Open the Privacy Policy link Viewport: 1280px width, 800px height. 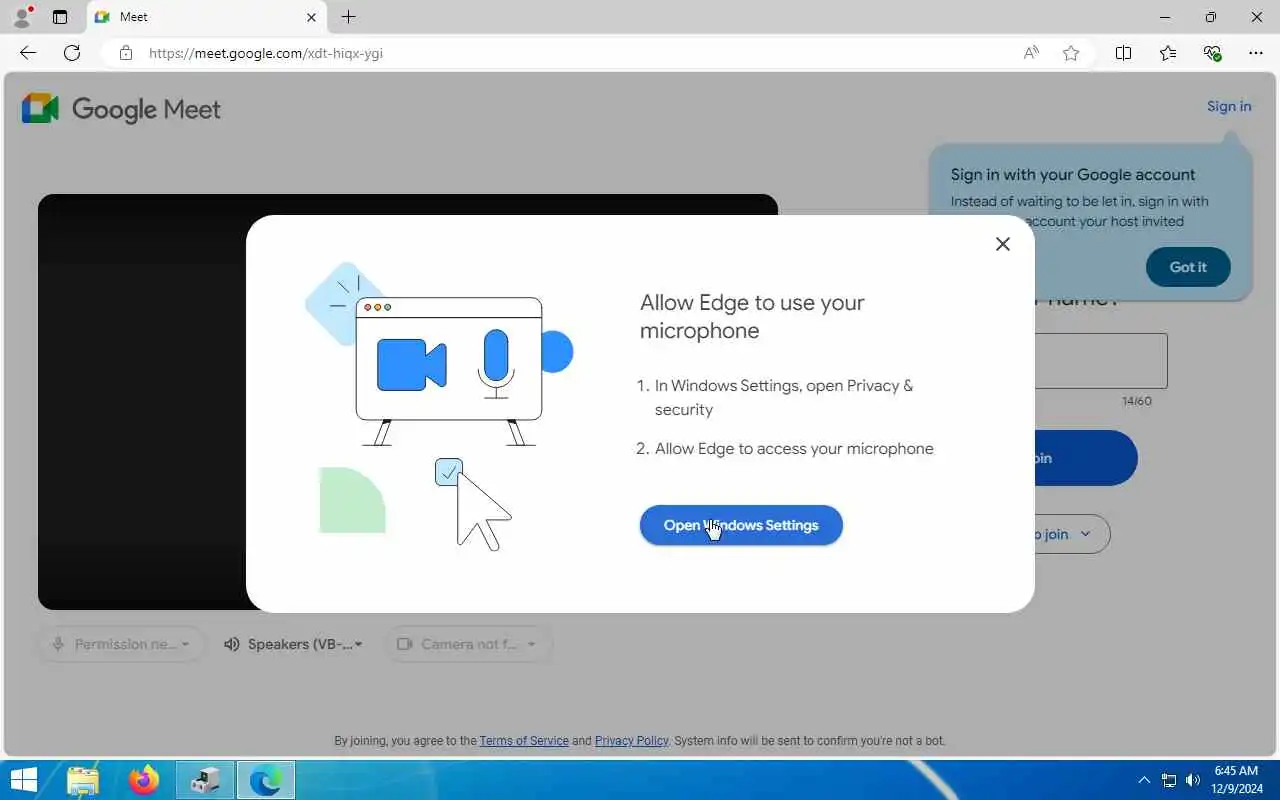click(631, 741)
